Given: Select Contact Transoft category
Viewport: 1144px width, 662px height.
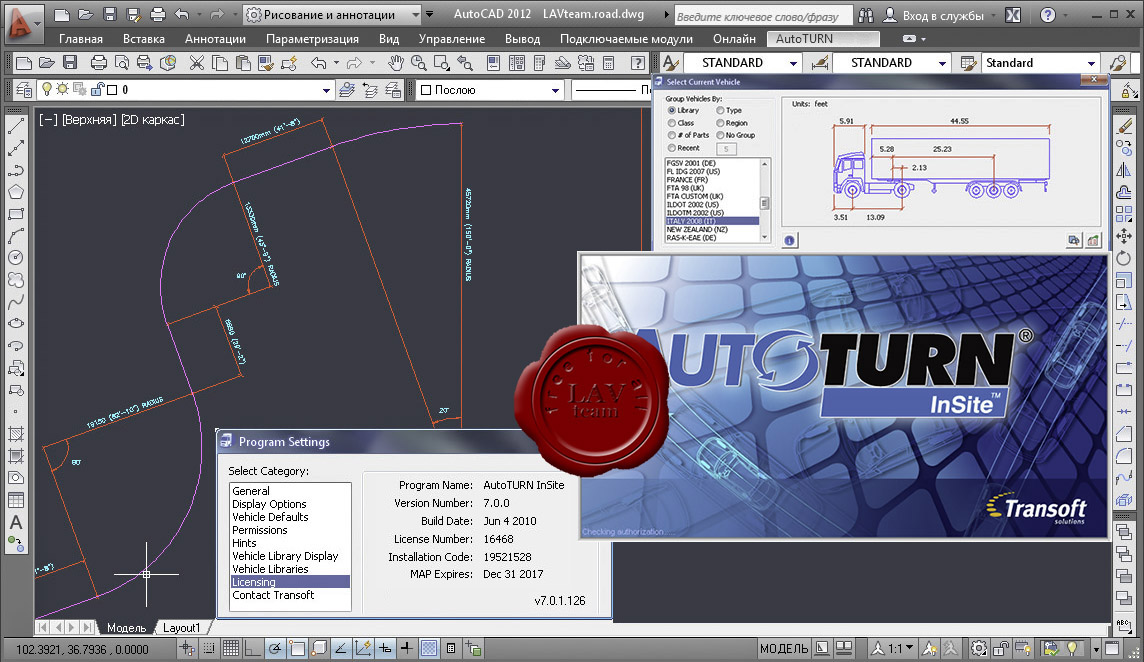Looking at the screenshot, I should coord(273,596).
